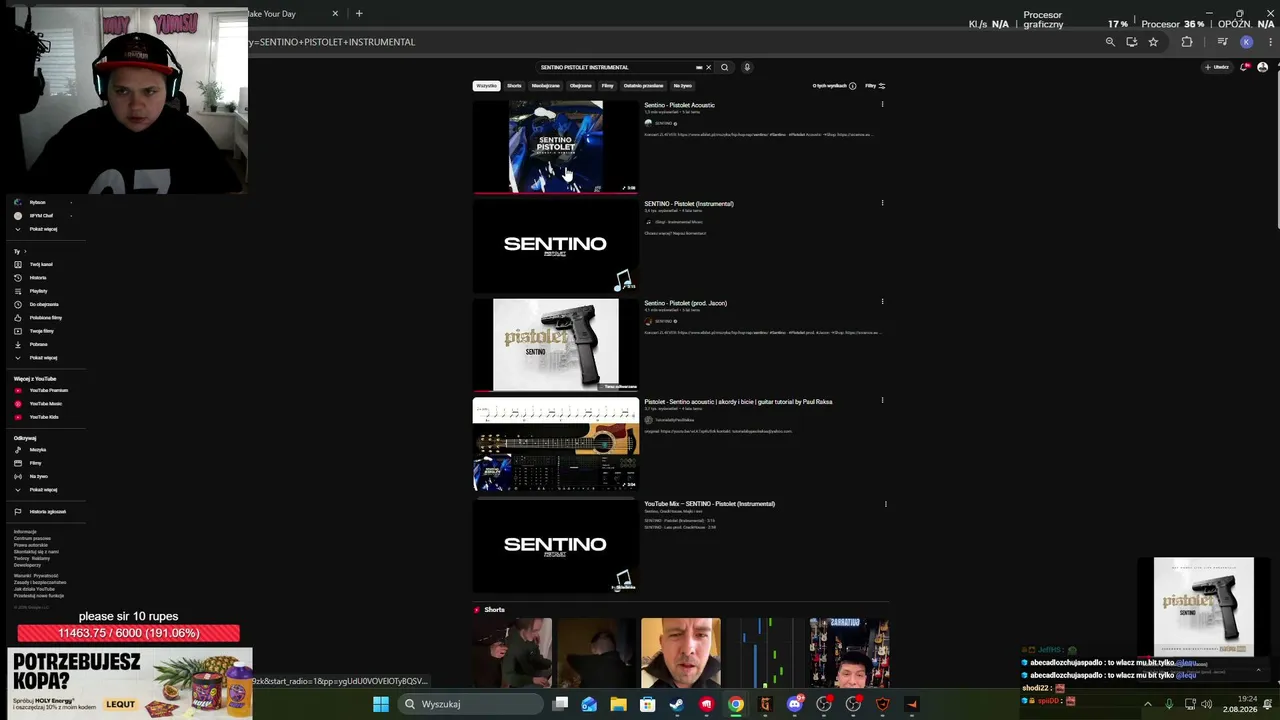This screenshot has height=720, width=1280.
Task: Select the Shorts filter chip
Action: [514, 86]
